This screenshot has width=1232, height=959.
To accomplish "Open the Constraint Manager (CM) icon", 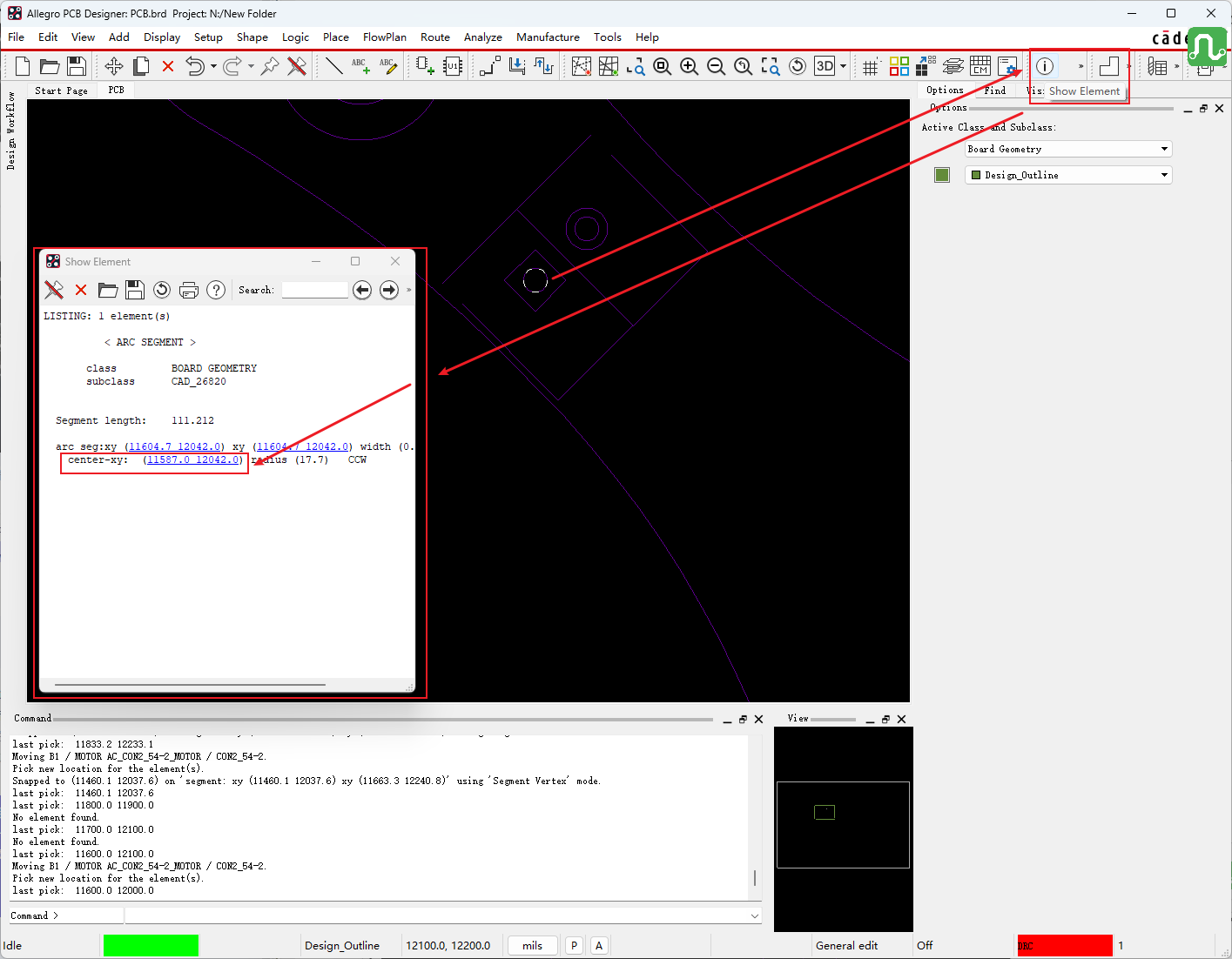I will (980, 66).
